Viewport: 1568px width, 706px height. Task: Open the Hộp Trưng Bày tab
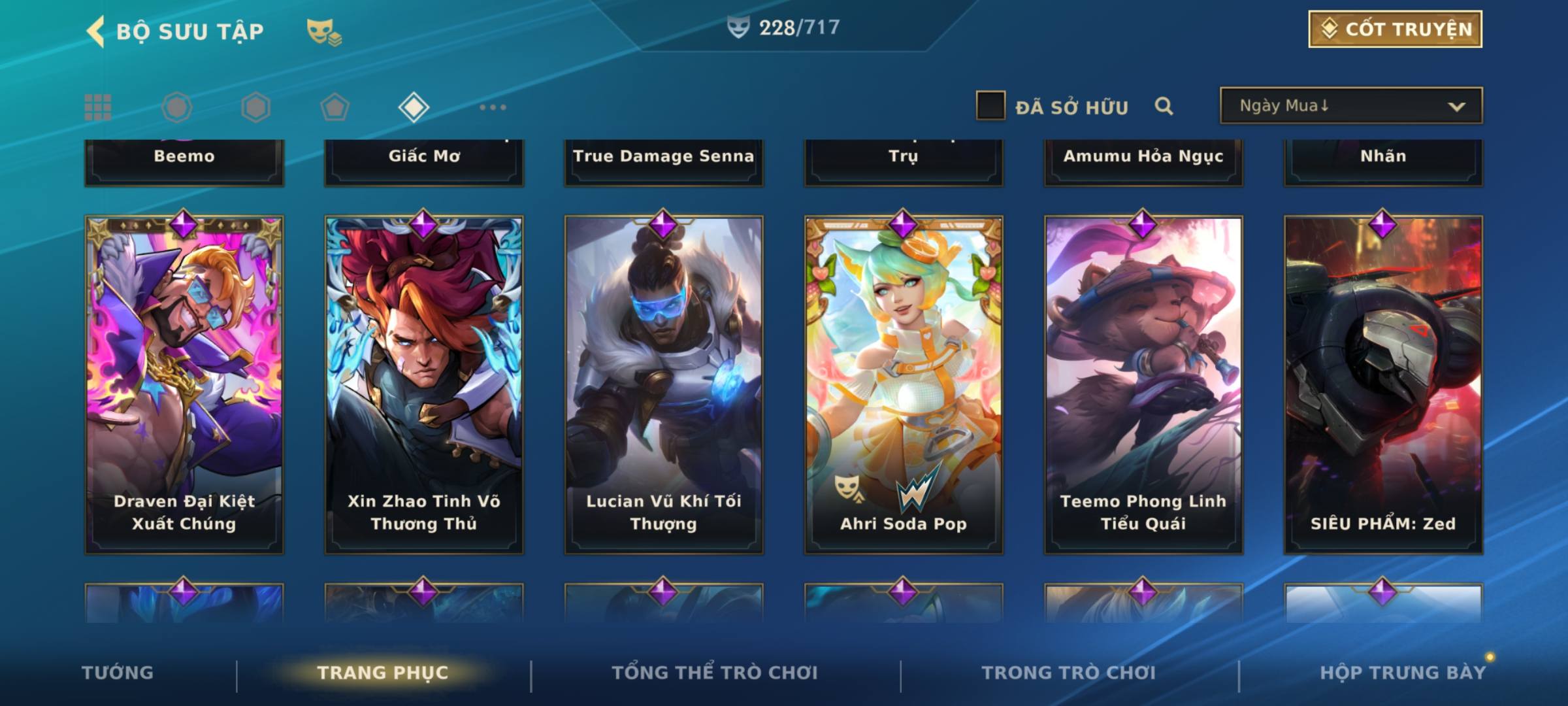tap(1403, 673)
